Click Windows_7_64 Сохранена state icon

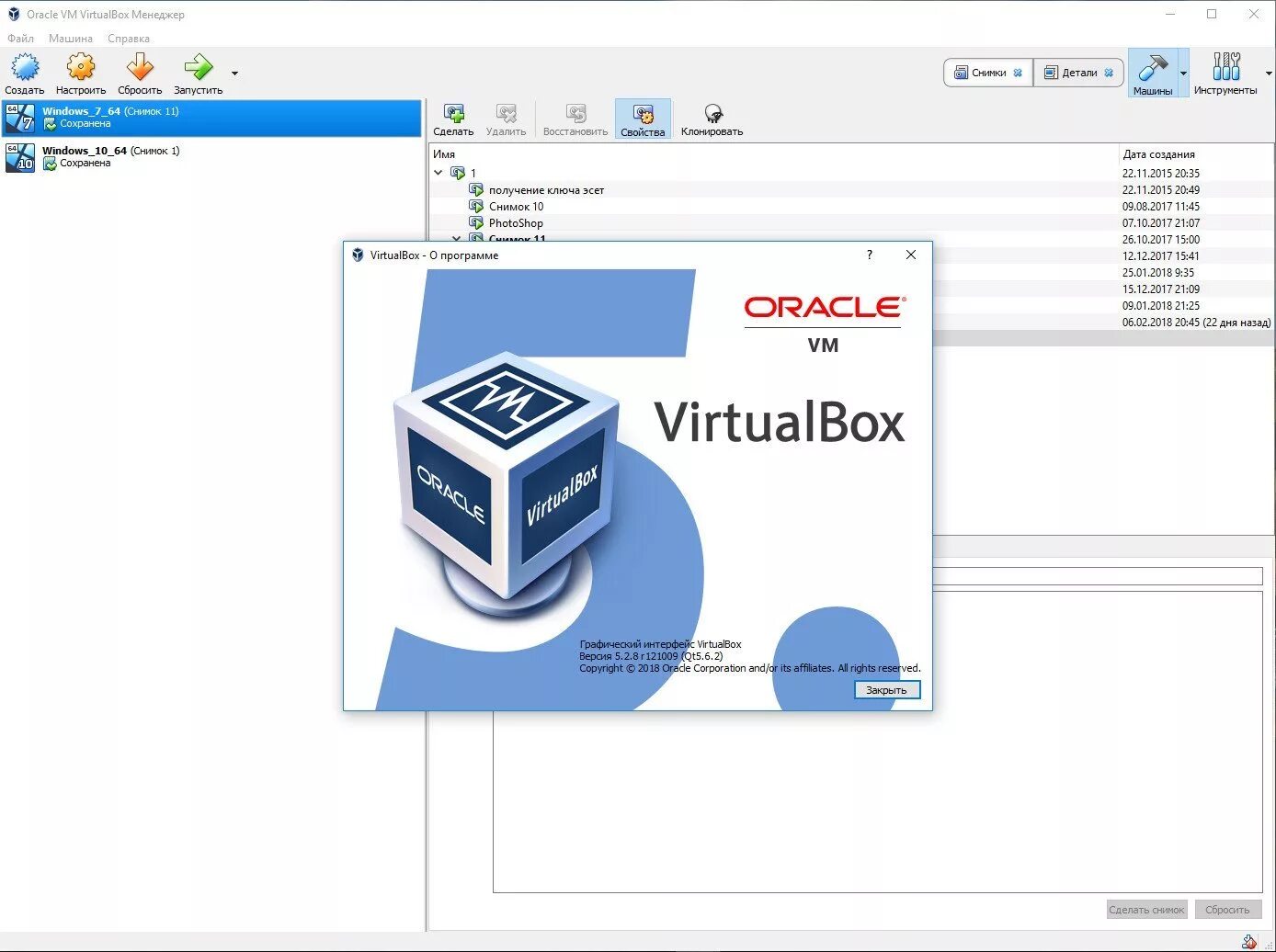[50, 124]
